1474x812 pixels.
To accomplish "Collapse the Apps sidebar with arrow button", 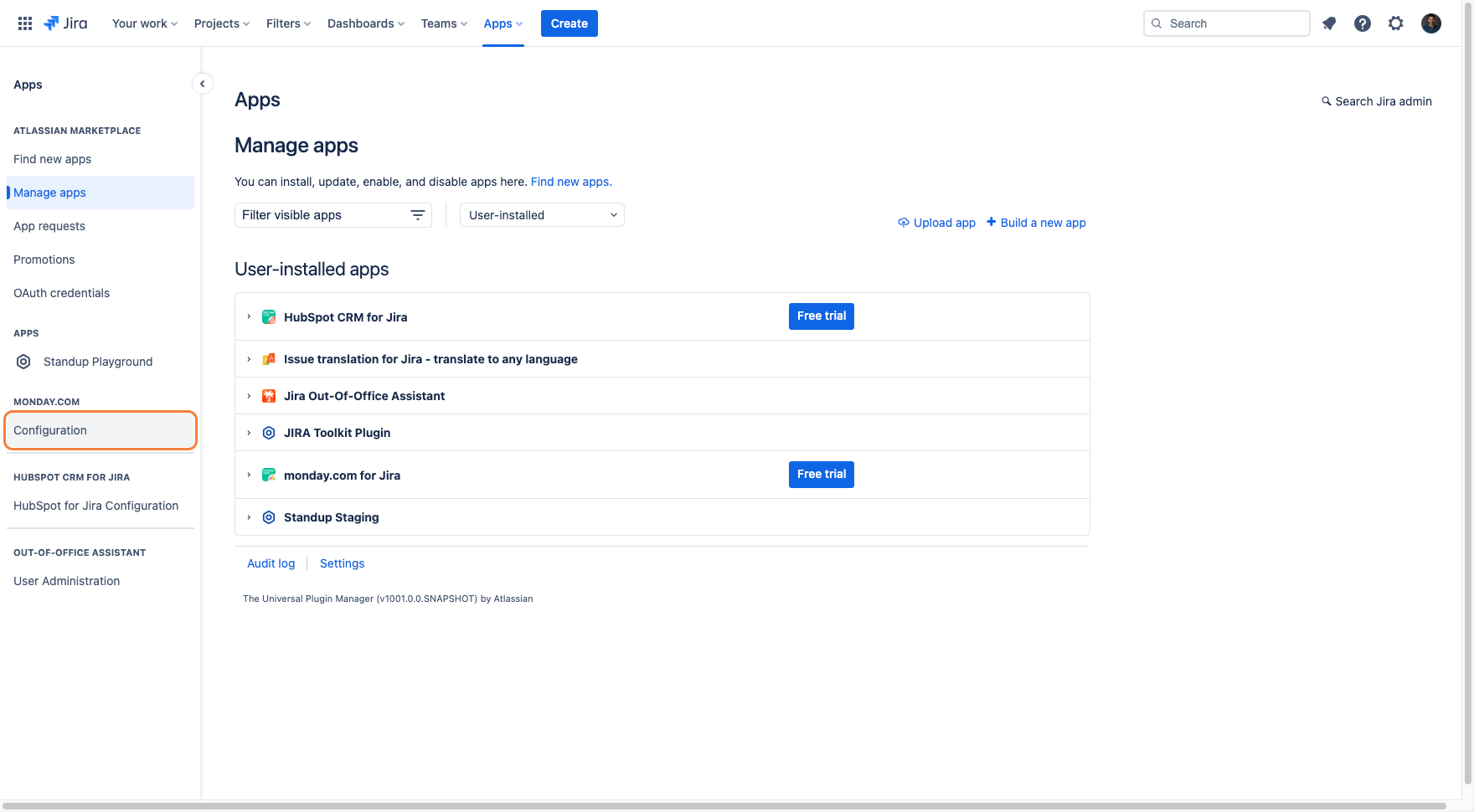I will 202,84.
